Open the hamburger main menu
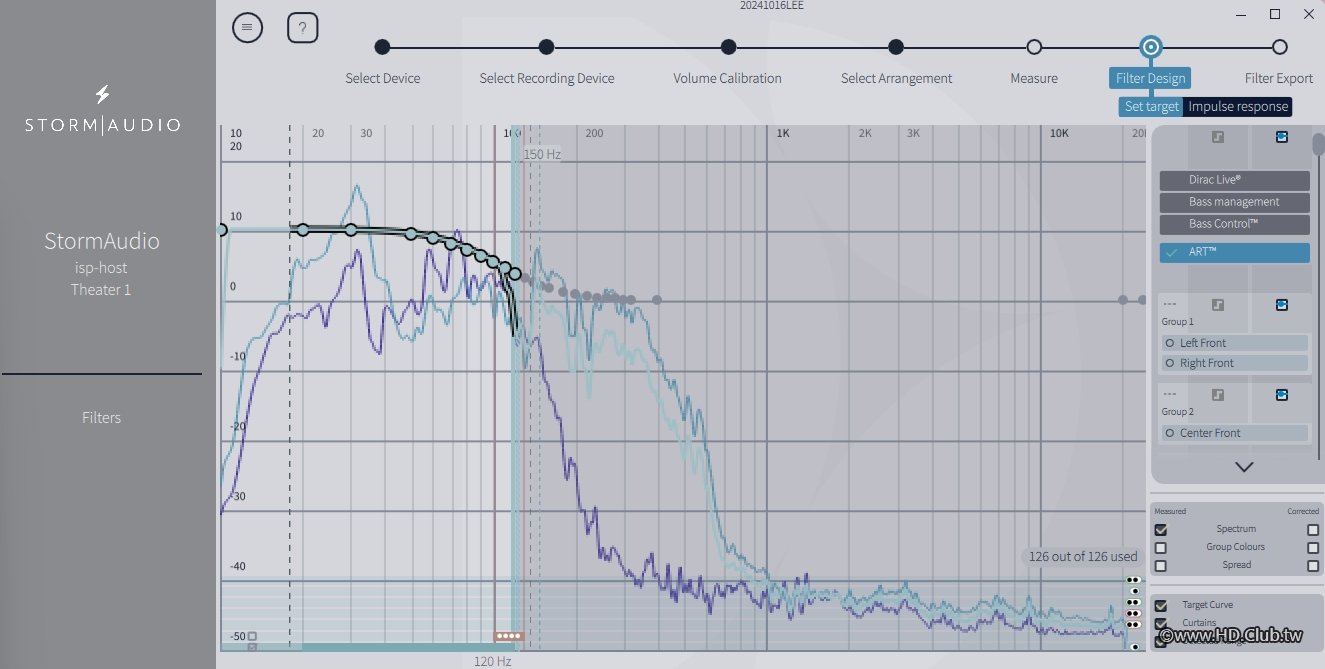1325x669 pixels. point(248,28)
